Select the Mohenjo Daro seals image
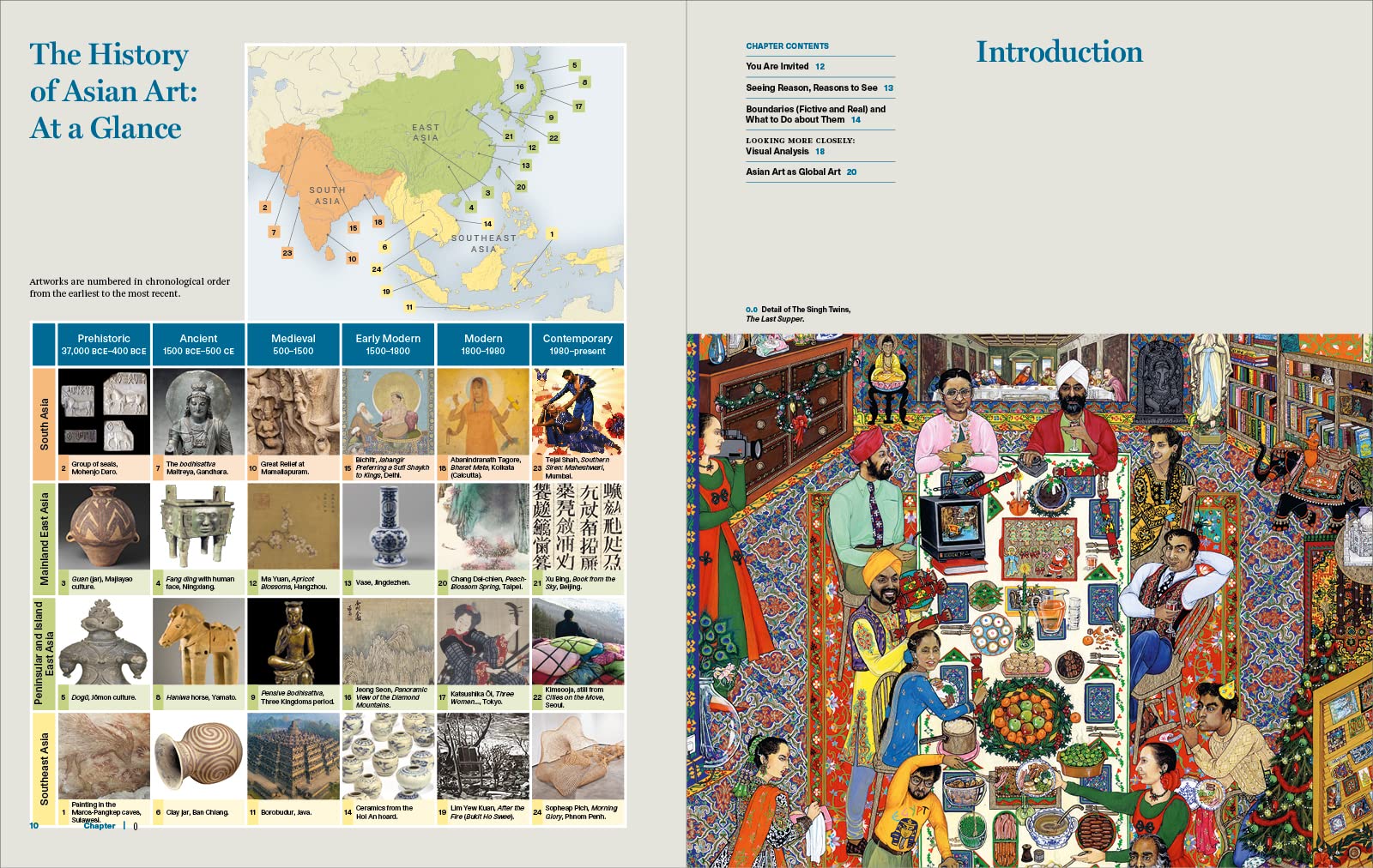This screenshot has height=868, width=1373. (x=104, y=412)
